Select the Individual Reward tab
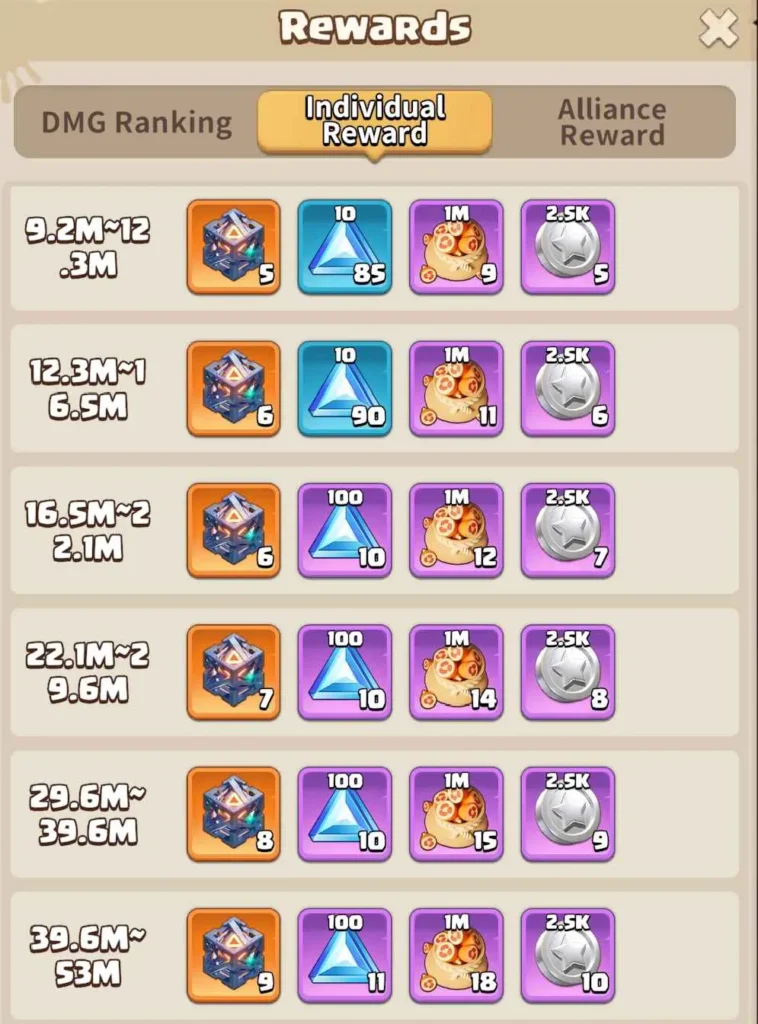 pyautogui.click(x=374, y=121)
